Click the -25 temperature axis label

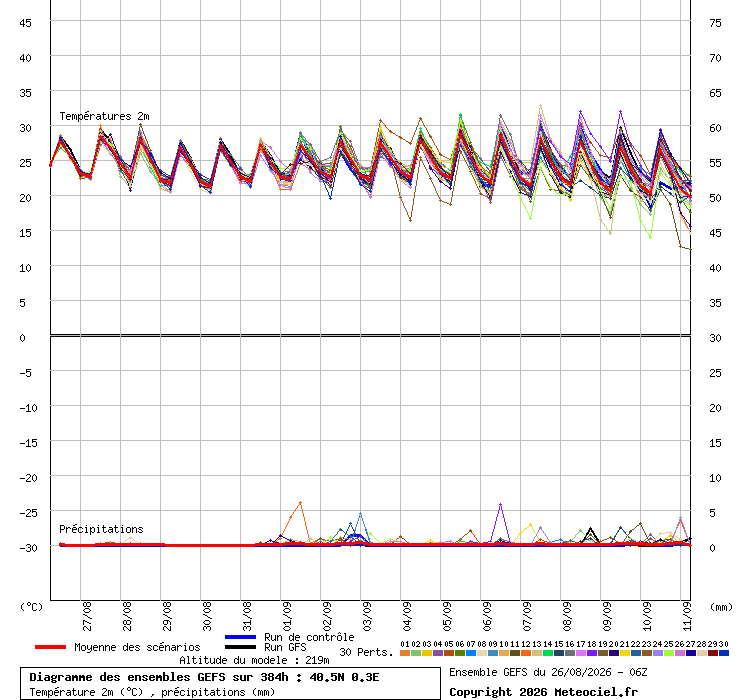coord(28,513)
